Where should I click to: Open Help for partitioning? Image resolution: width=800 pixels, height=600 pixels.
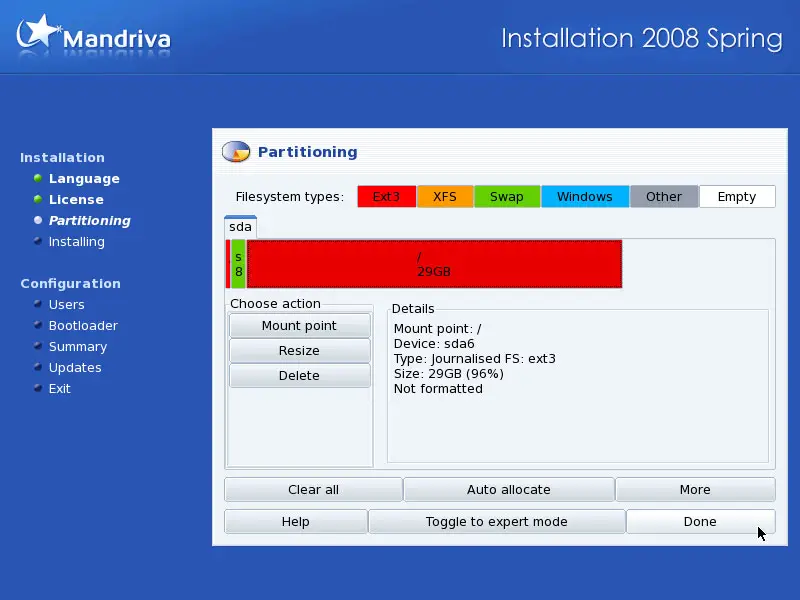click(x=295, y=521)
